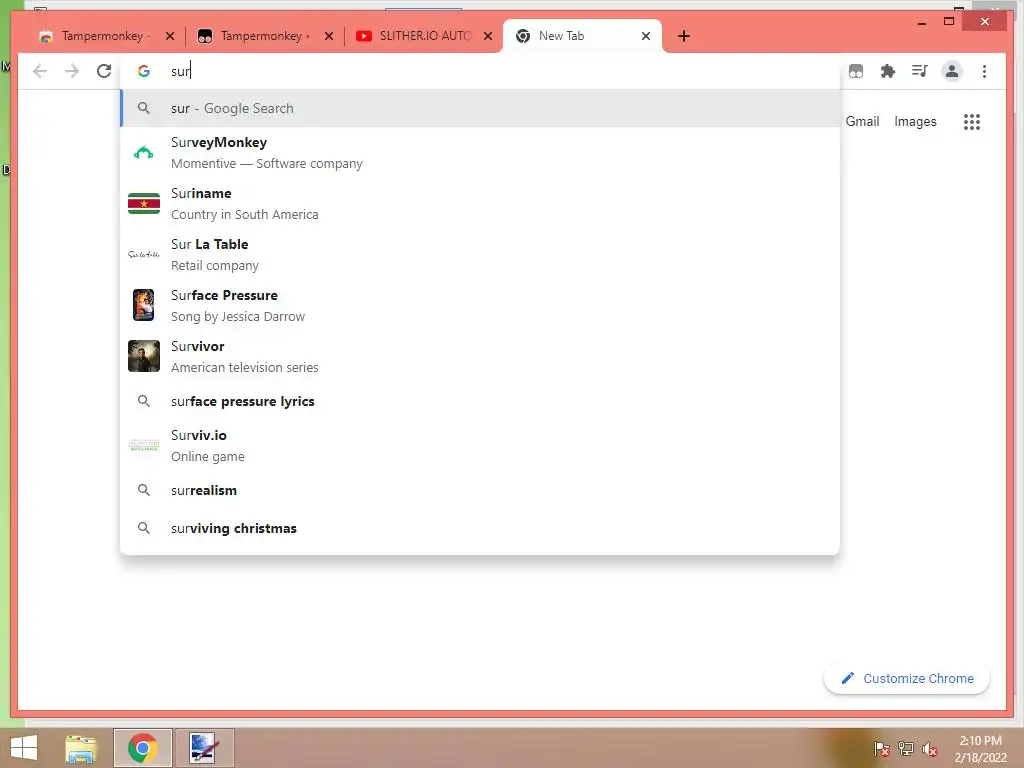This screenshot has height=768, width=1024.
Task: Click the muted volume tray icon
Action: (x=929, y=749)
